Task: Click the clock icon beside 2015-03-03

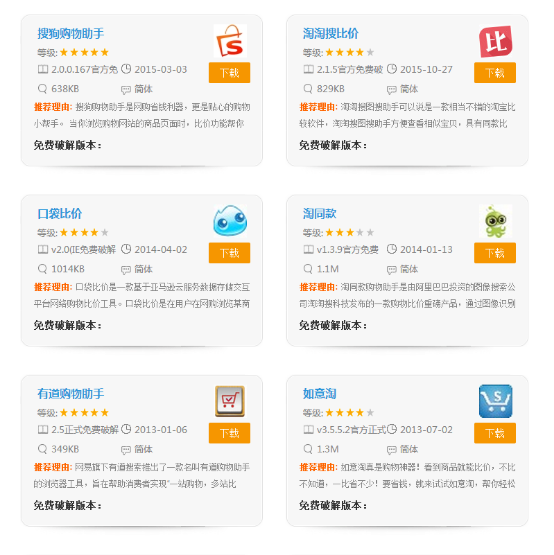Action: point(126,69)
